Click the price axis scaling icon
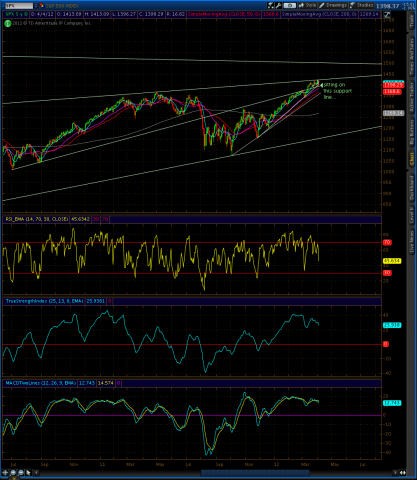 [387, 15]
